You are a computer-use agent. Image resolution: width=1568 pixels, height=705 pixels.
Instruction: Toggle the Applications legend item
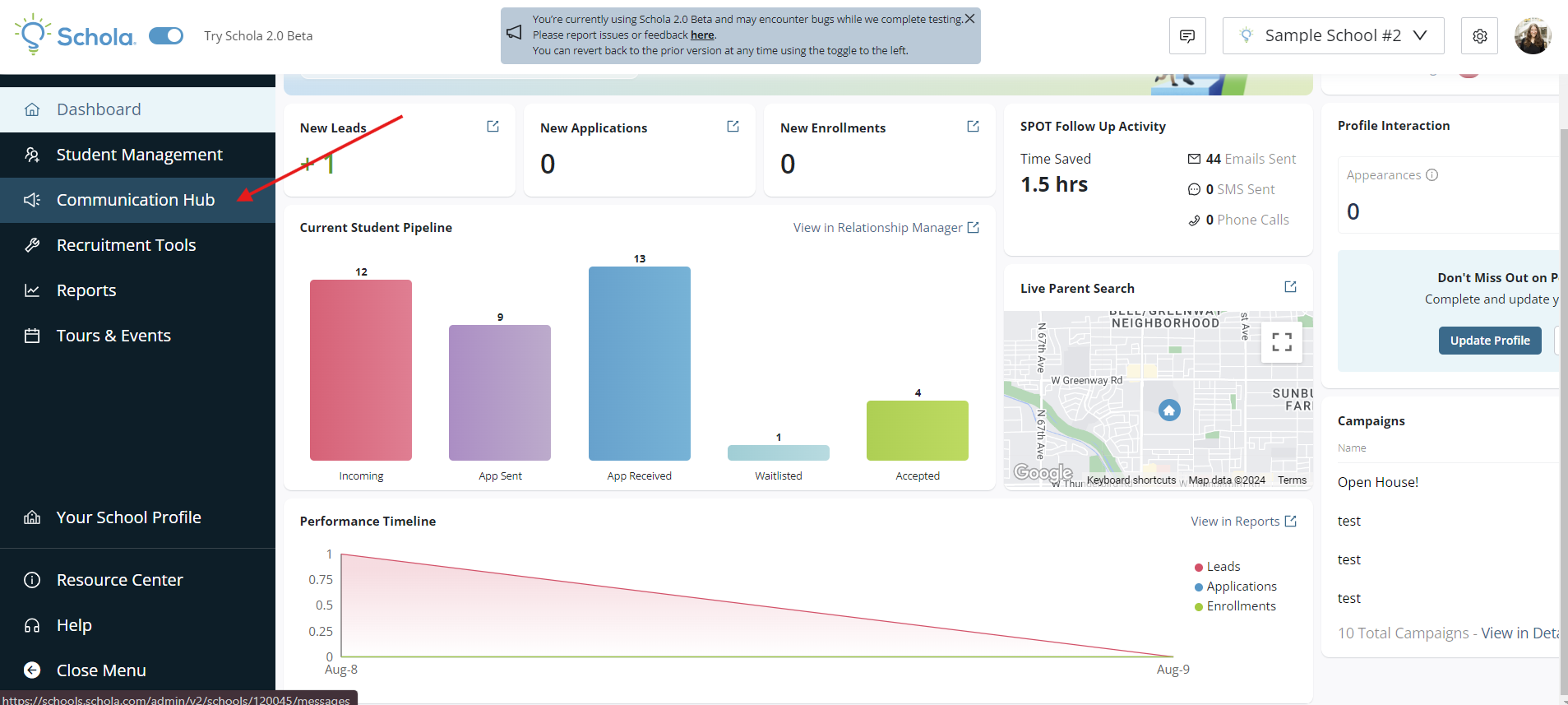pyautogui.click(x=1235, y=587)
